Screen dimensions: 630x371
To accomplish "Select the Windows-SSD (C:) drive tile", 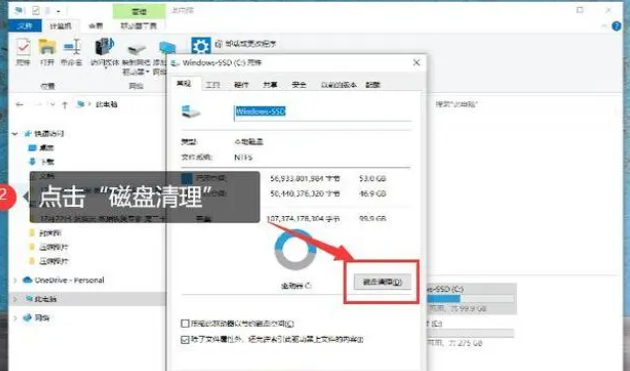I will click(471, 299).
